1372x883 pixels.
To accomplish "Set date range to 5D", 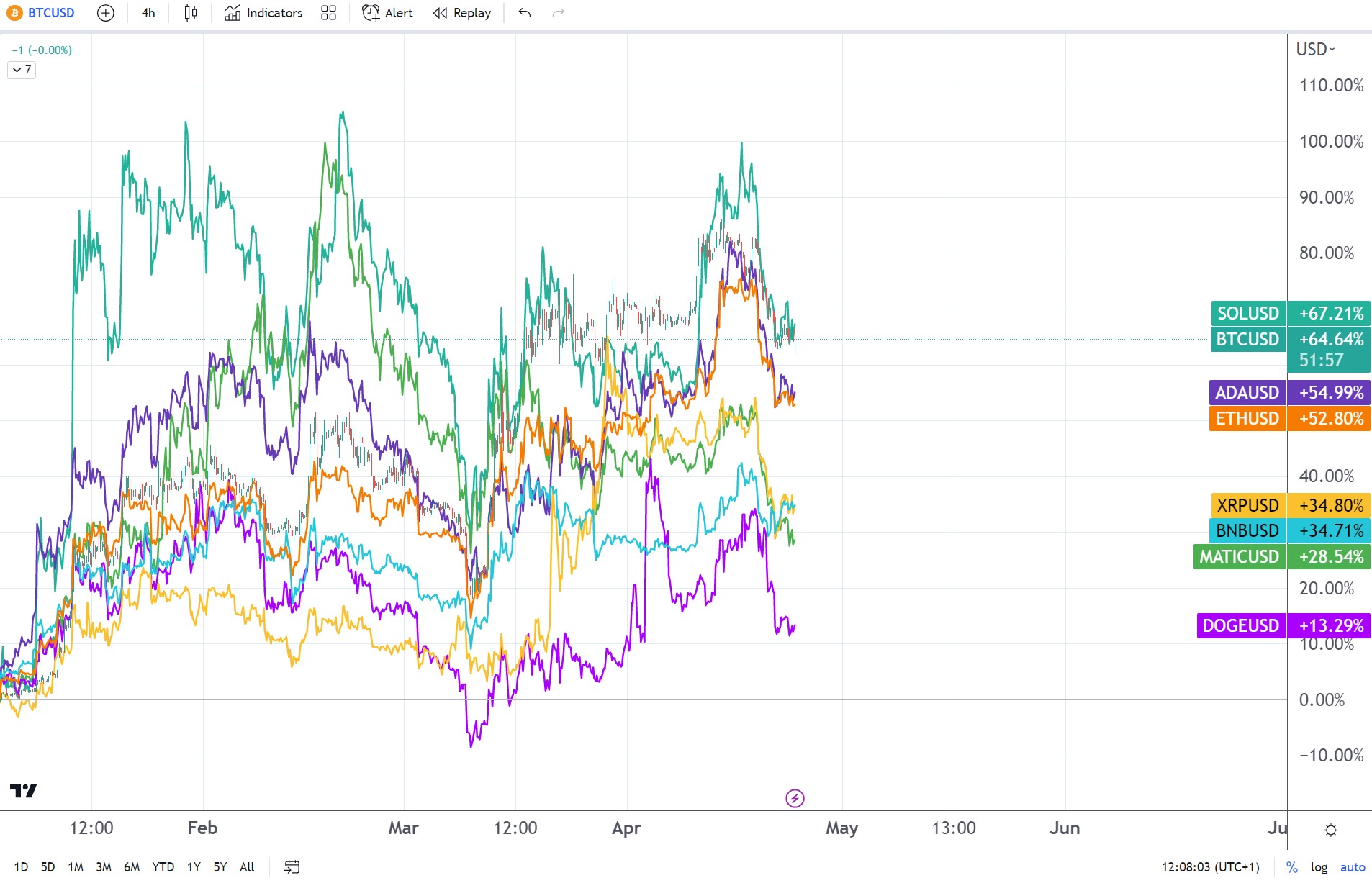I will 48,867.
